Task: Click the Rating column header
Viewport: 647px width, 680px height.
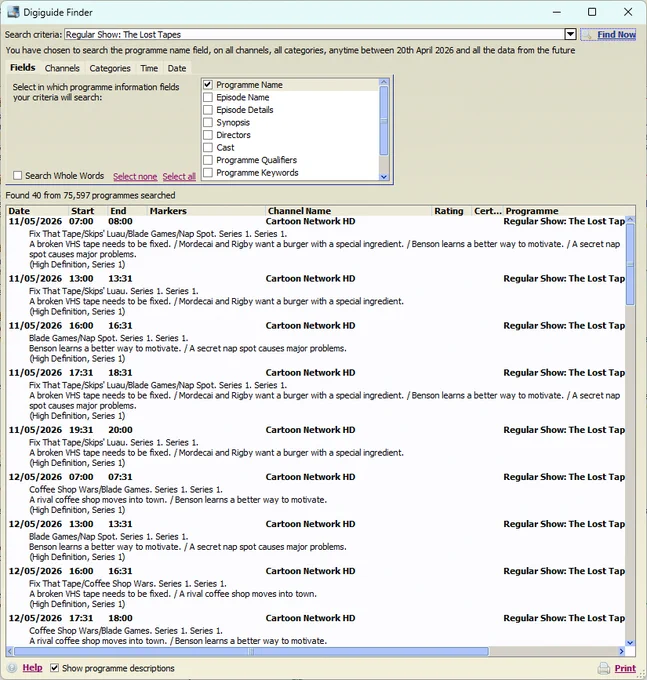Action: [x=452, y=211]
